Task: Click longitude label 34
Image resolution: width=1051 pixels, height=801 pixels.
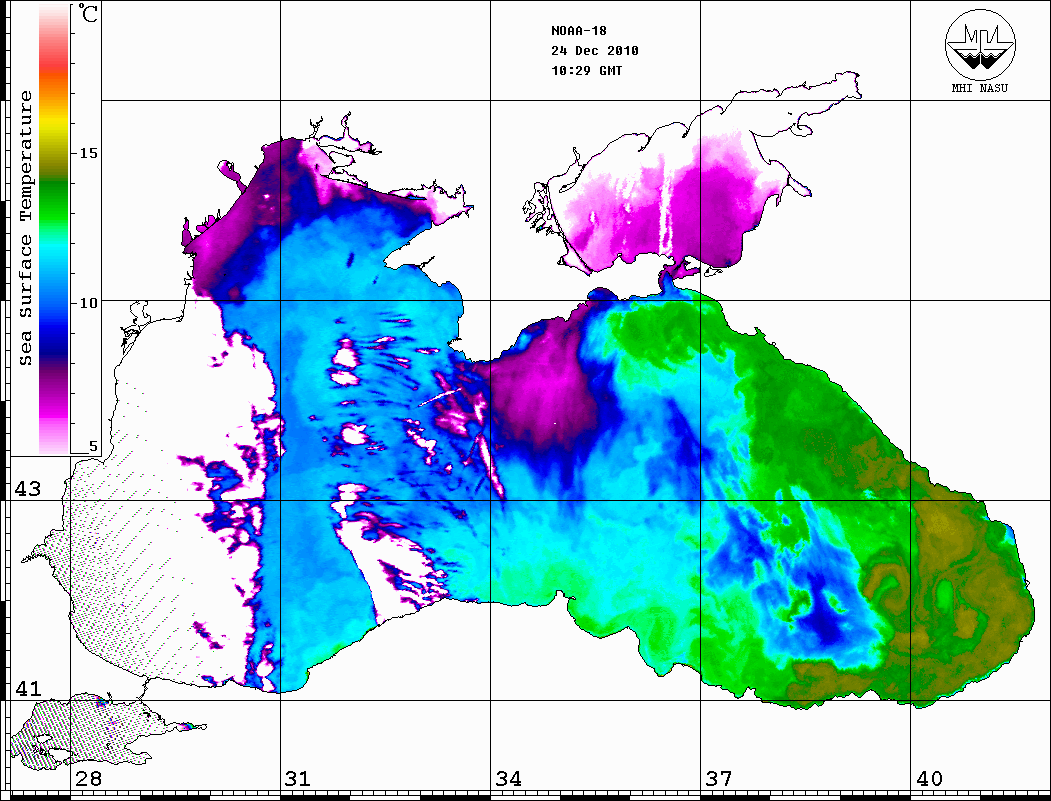Action: tap(508, 779)
